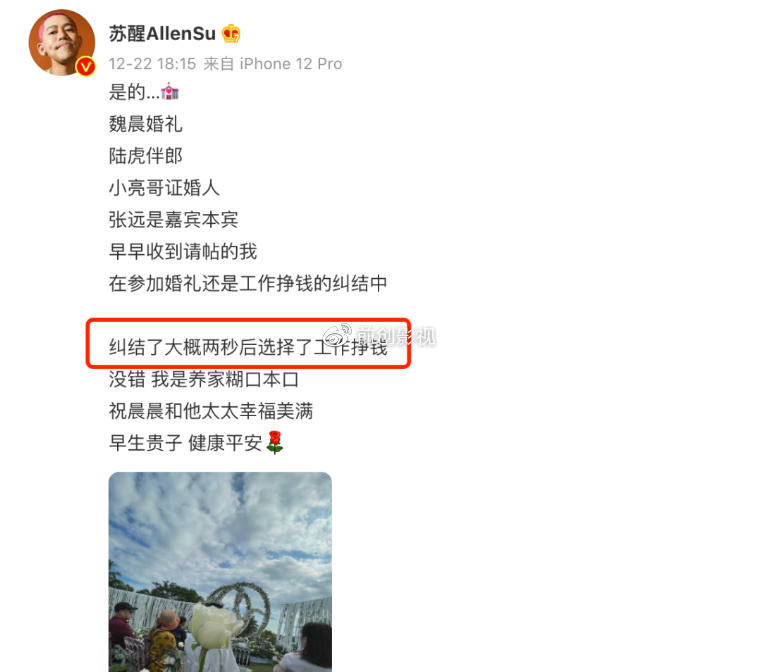Viewport: 762px width, 672px height.
Task: Open the profile avatar of 苏醒AllenSu
Action: tap(62, 42)
